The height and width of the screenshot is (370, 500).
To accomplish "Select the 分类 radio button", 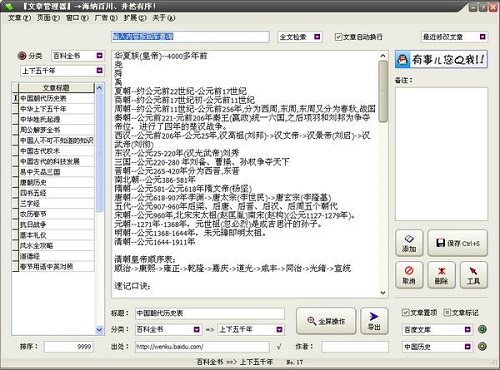I will click(22, 56).
